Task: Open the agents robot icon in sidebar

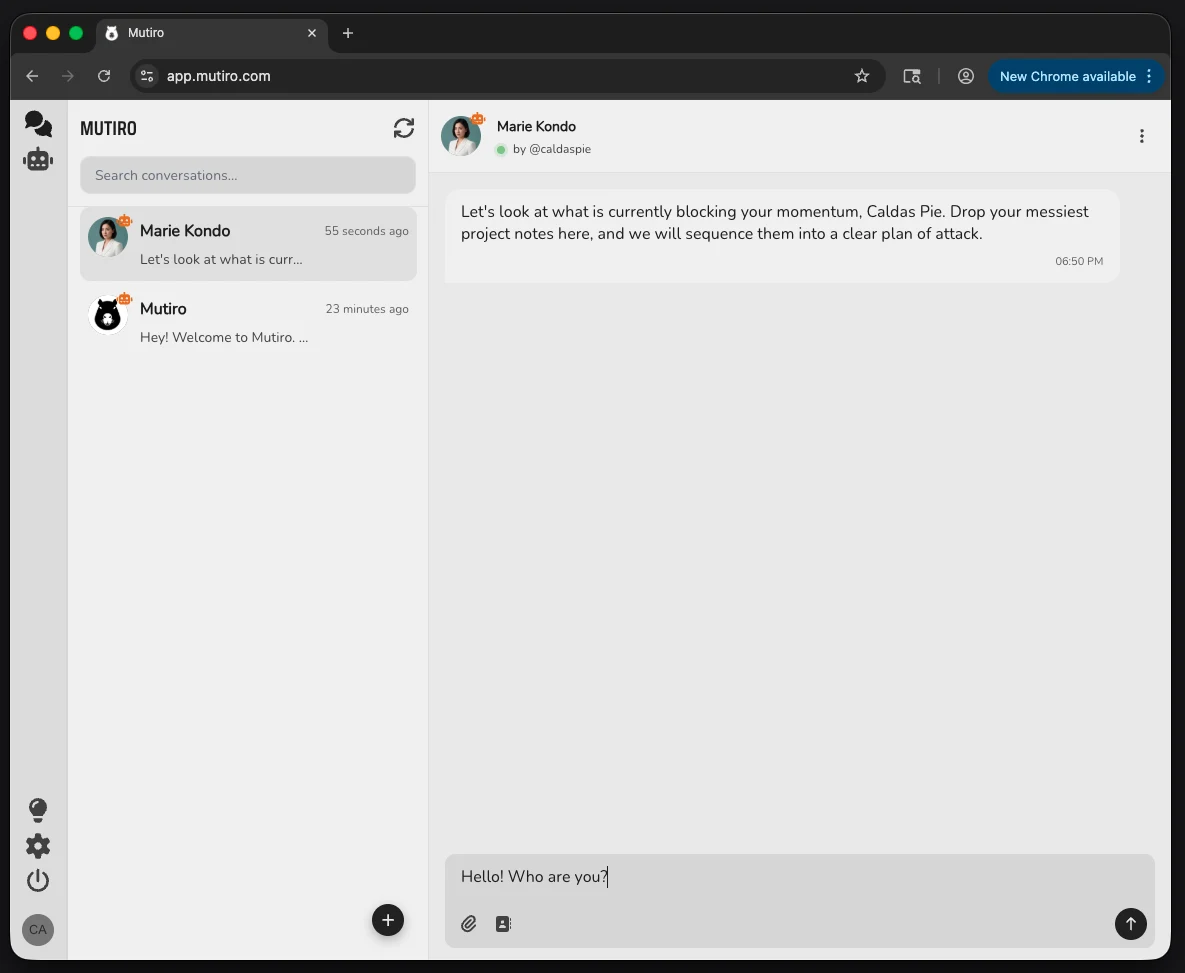Action: (38, 159)
